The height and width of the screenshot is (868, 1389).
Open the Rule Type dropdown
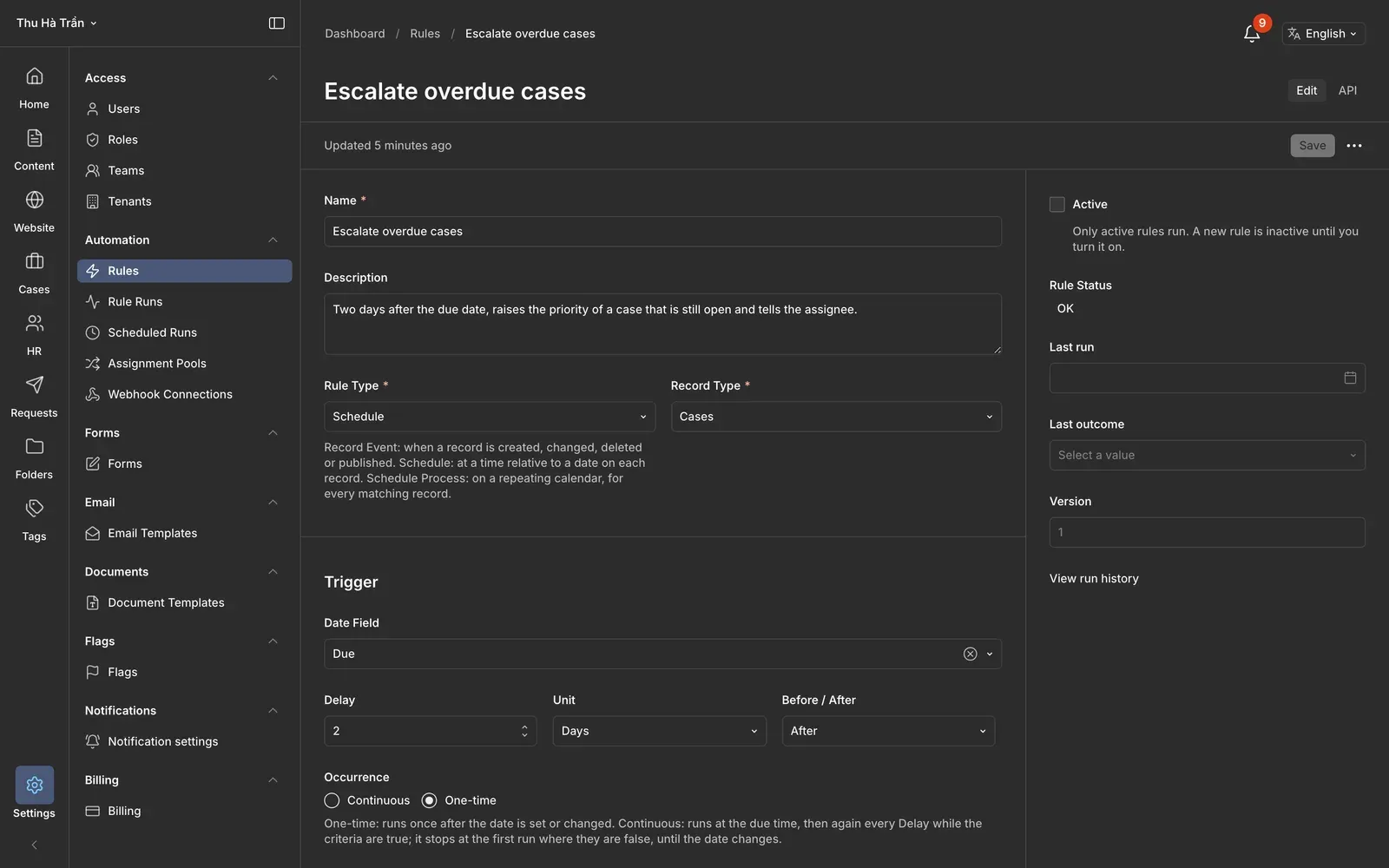click(x=490, y=417)
